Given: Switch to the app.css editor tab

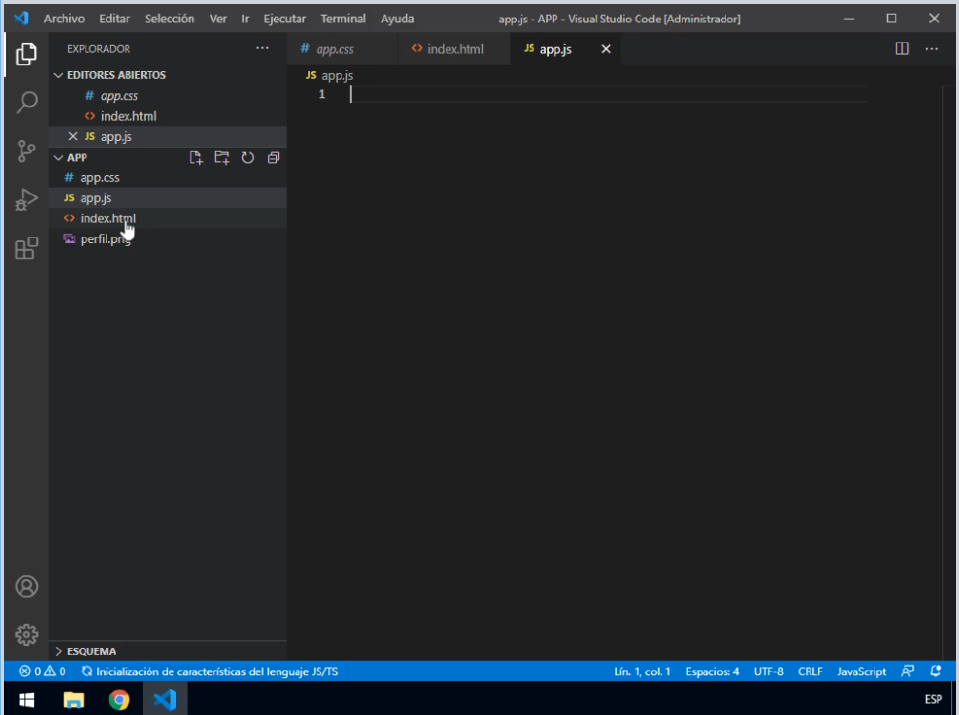Looking at the screenshot, I should coord(342,49).
